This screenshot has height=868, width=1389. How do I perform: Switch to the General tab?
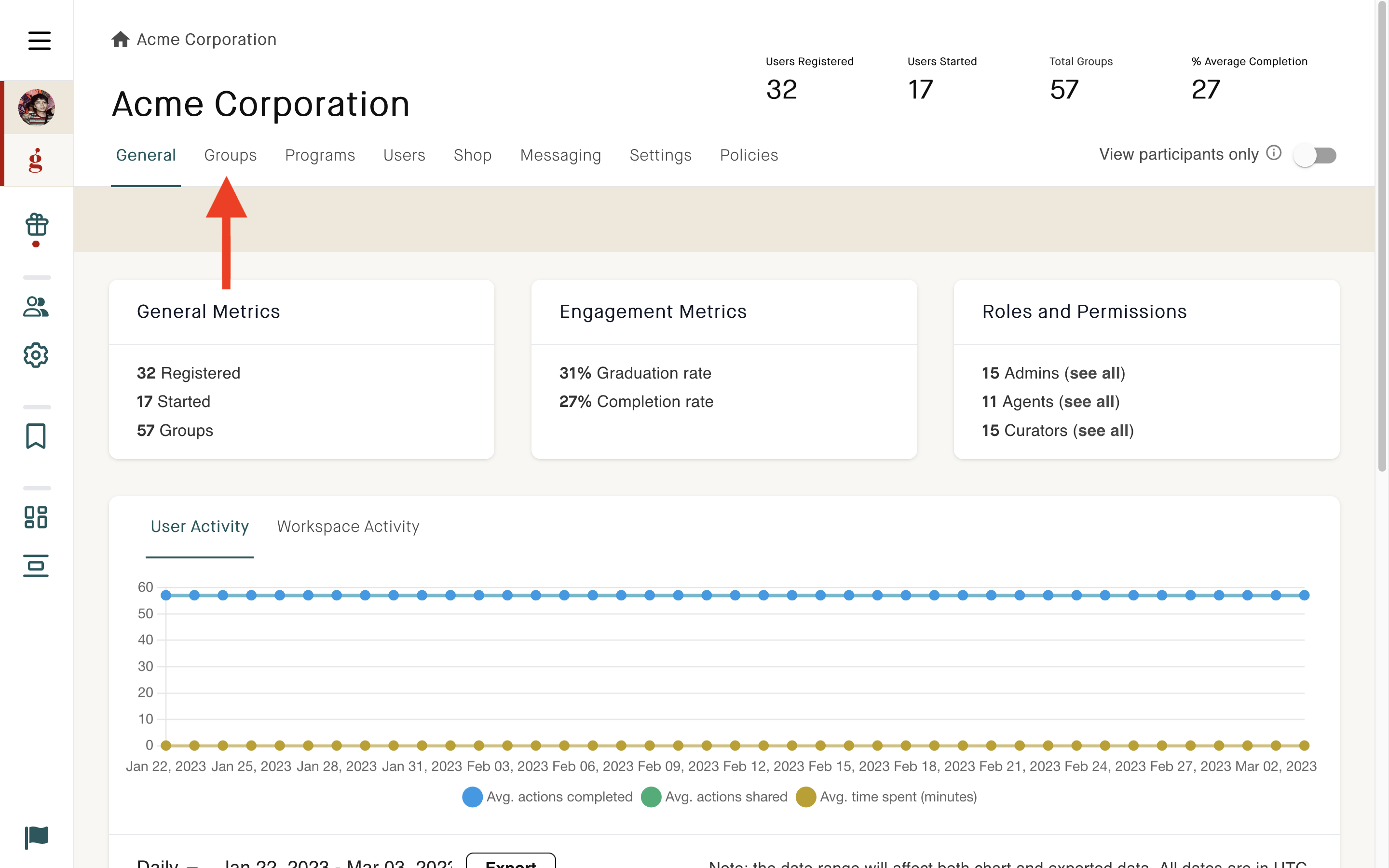(146, 156)
